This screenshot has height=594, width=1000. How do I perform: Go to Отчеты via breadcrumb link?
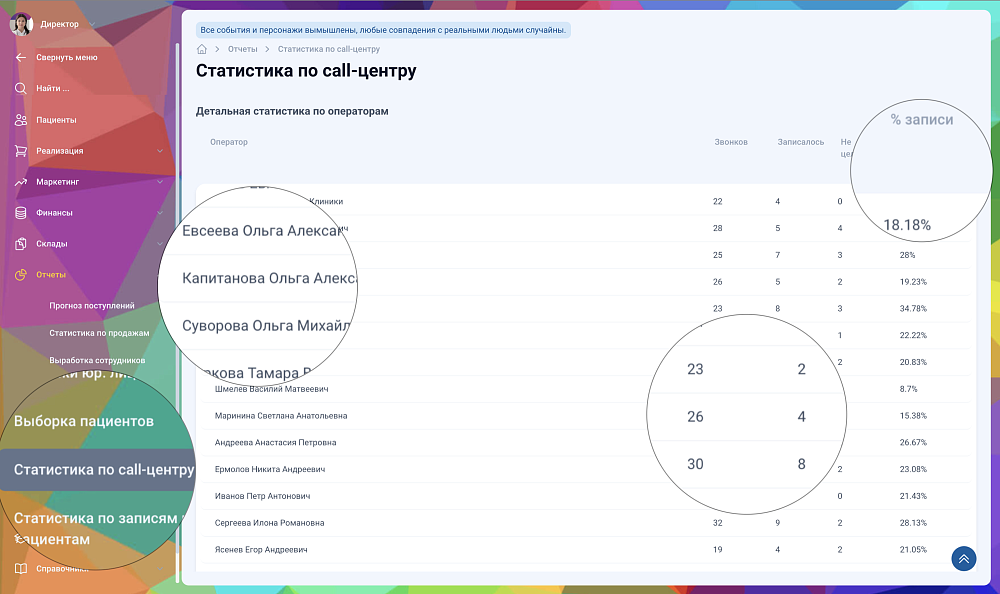(x=242, y=49)
